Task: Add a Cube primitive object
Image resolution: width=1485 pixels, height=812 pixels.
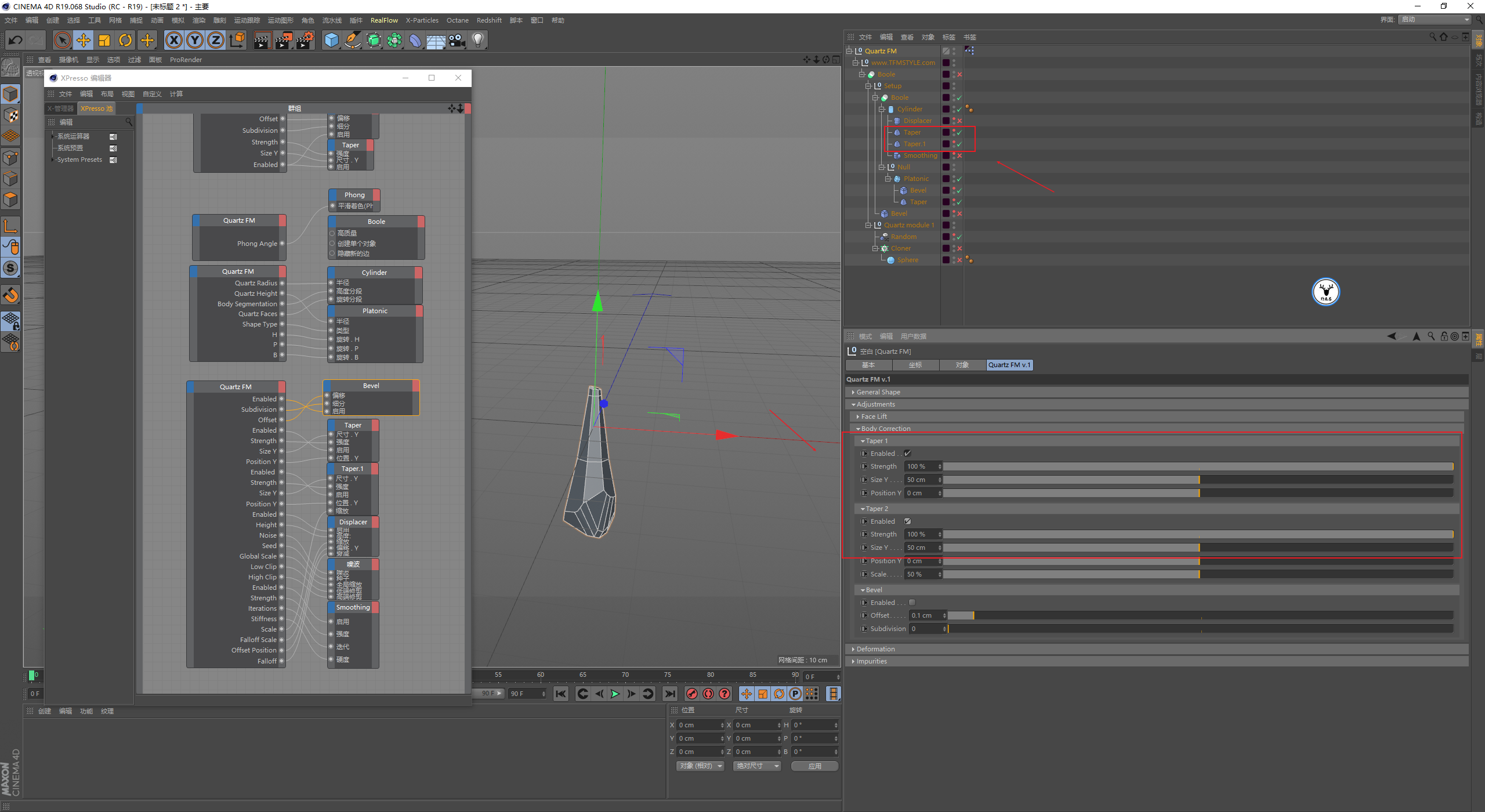Action: point(331,40)
